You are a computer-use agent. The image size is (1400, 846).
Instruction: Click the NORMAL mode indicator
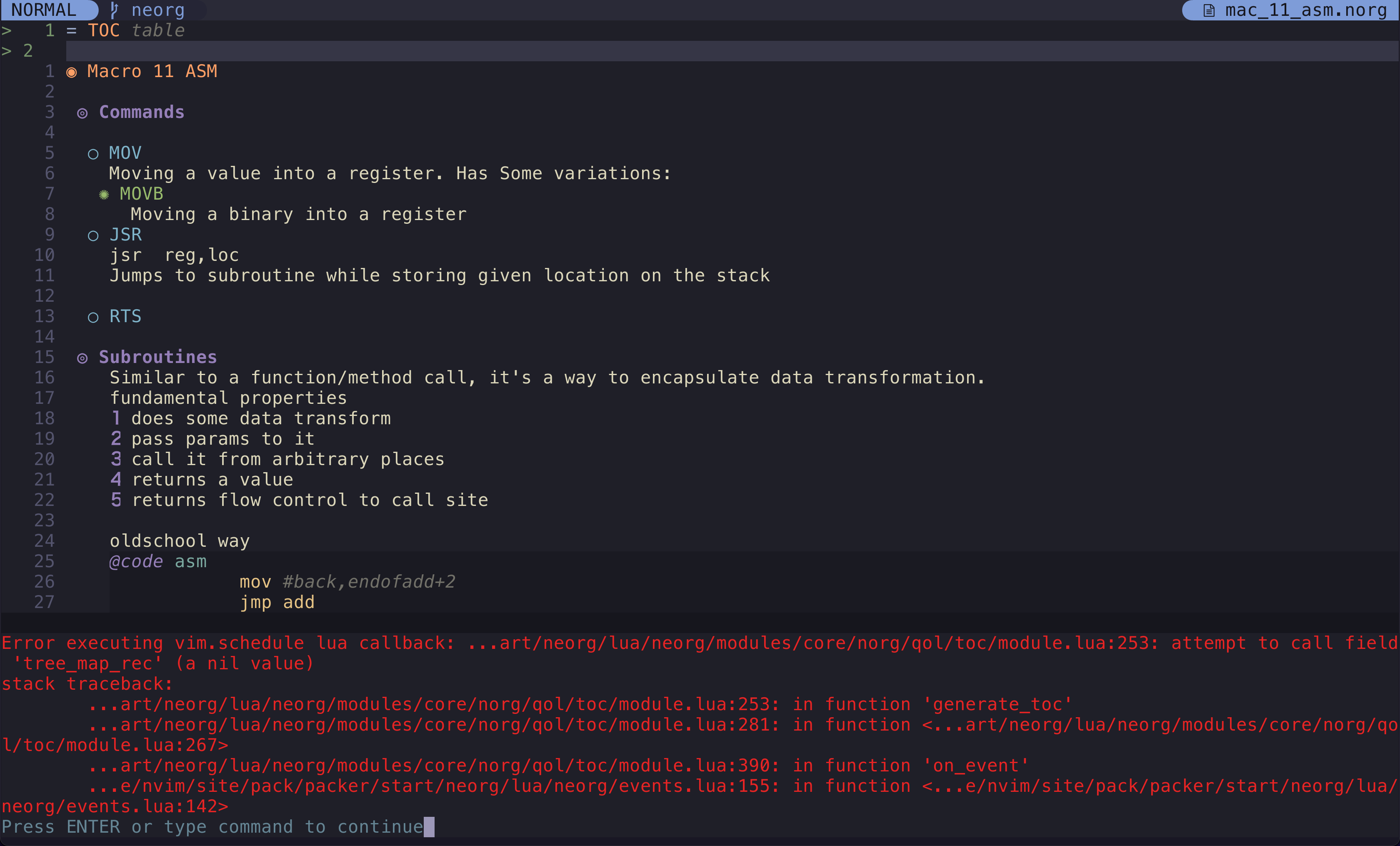coord(44,10)
